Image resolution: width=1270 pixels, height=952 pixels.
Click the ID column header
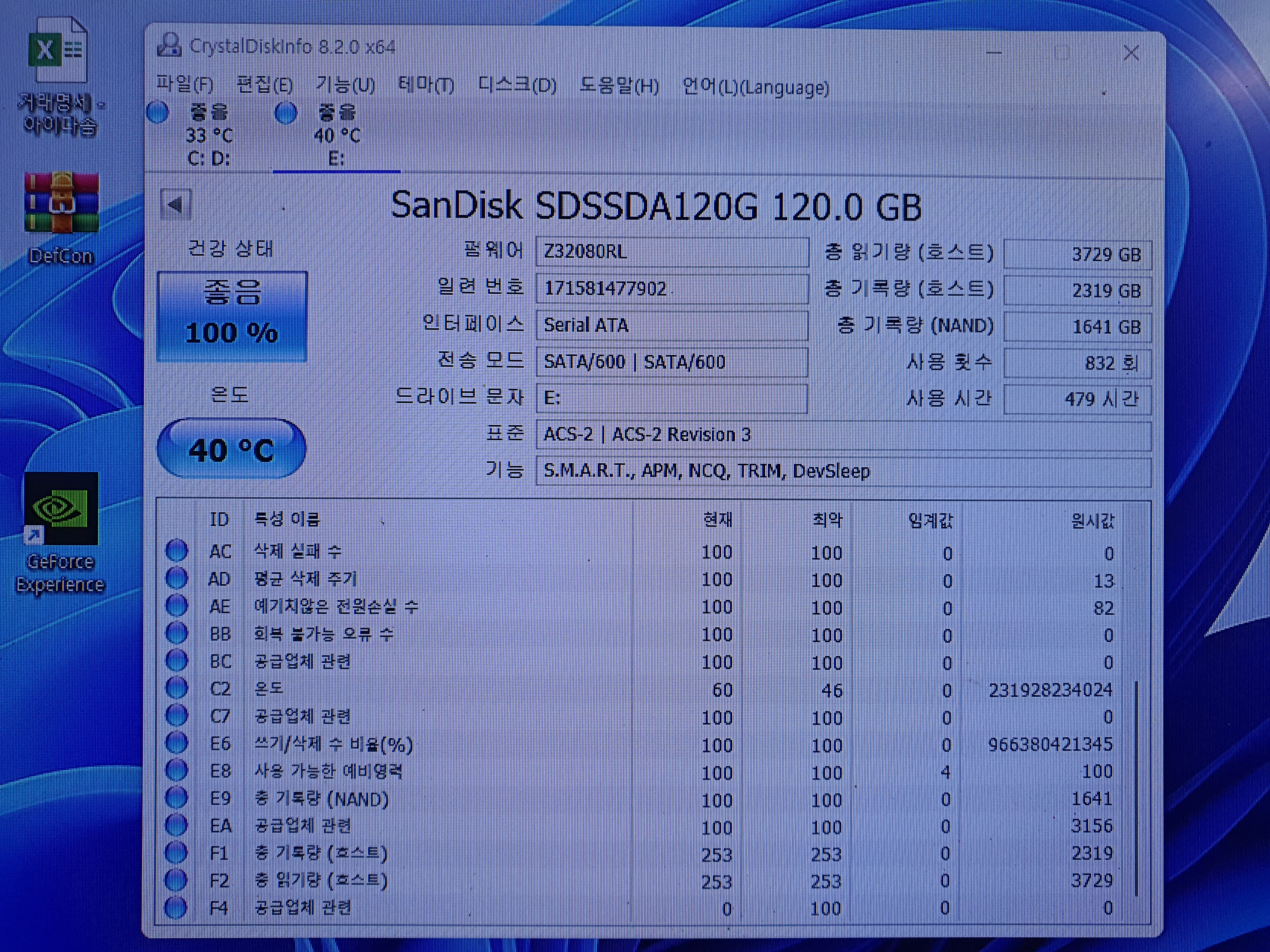(219, 519)
